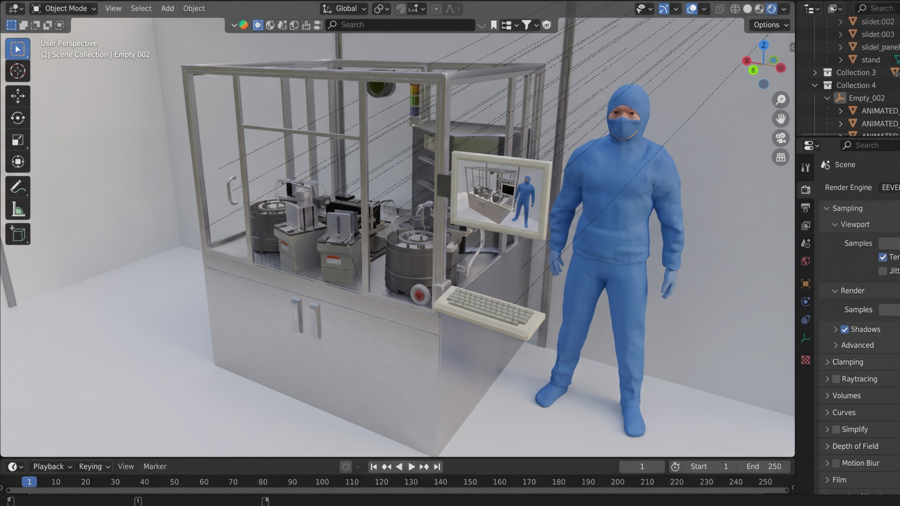Open the Object menu
This screenshot has height=506, width=900.
pos(193,9)
